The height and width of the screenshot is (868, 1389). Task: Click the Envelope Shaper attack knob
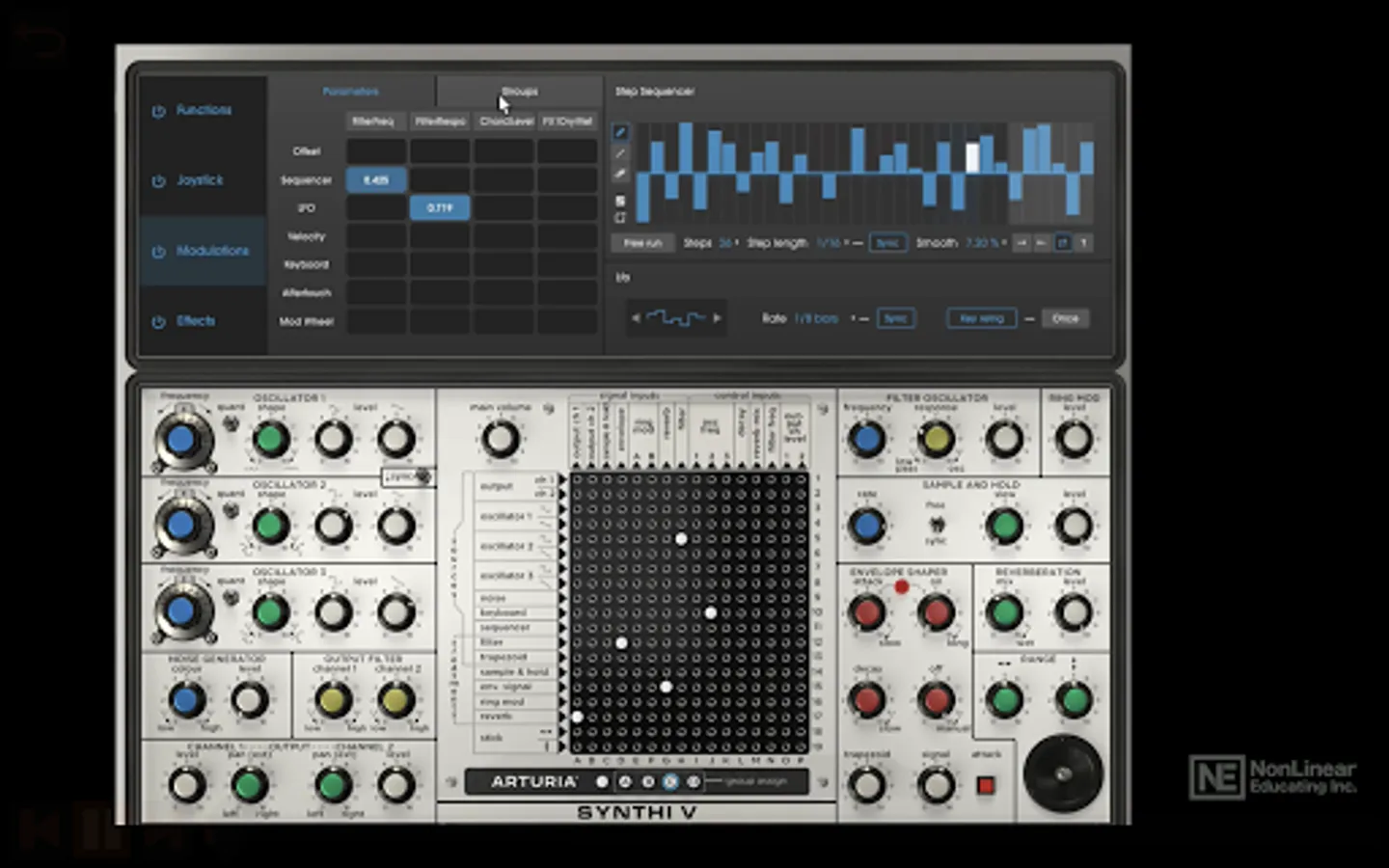(866, 611)
